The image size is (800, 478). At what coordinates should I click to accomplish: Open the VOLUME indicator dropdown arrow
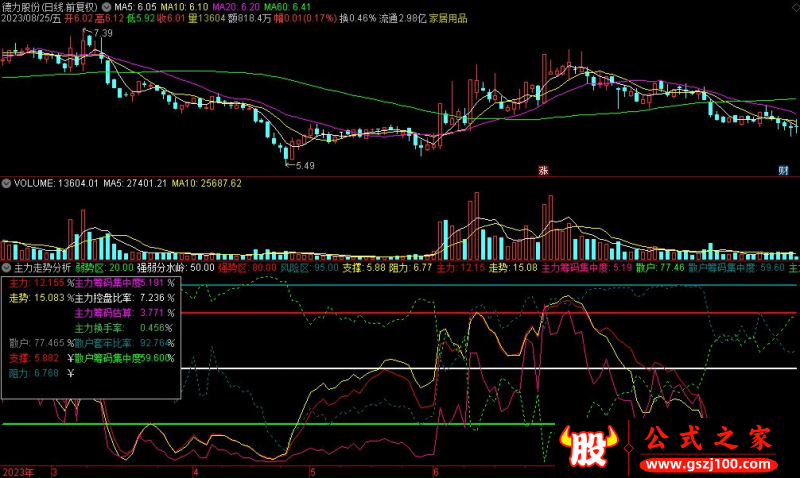(x=6, y=184)
